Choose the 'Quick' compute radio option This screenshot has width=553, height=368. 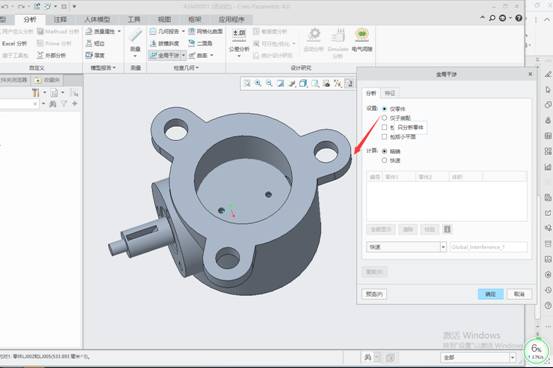tap(384, 160)
